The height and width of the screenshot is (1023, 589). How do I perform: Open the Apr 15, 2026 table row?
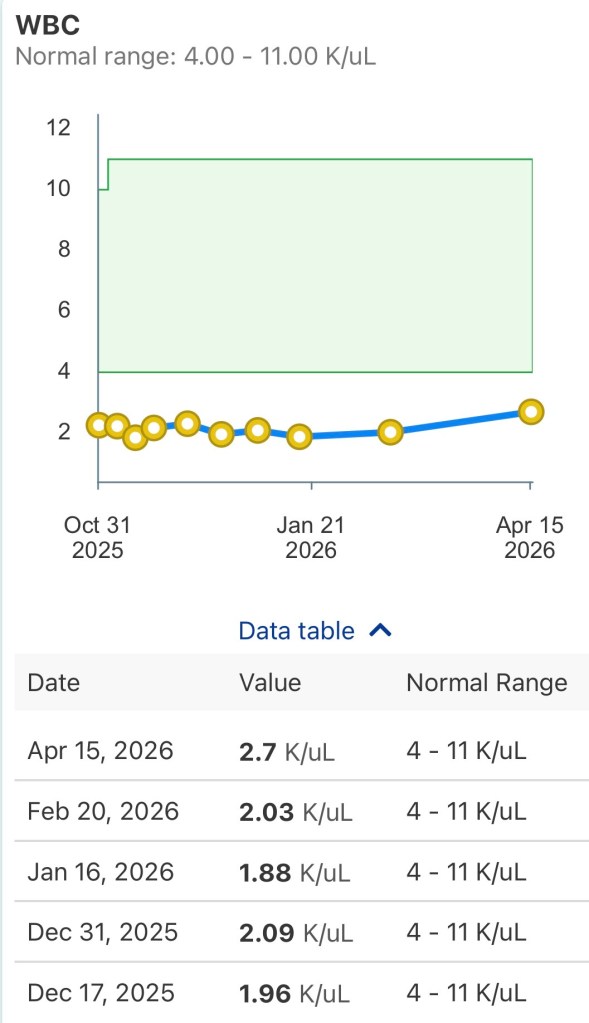[x=294, y=751]
